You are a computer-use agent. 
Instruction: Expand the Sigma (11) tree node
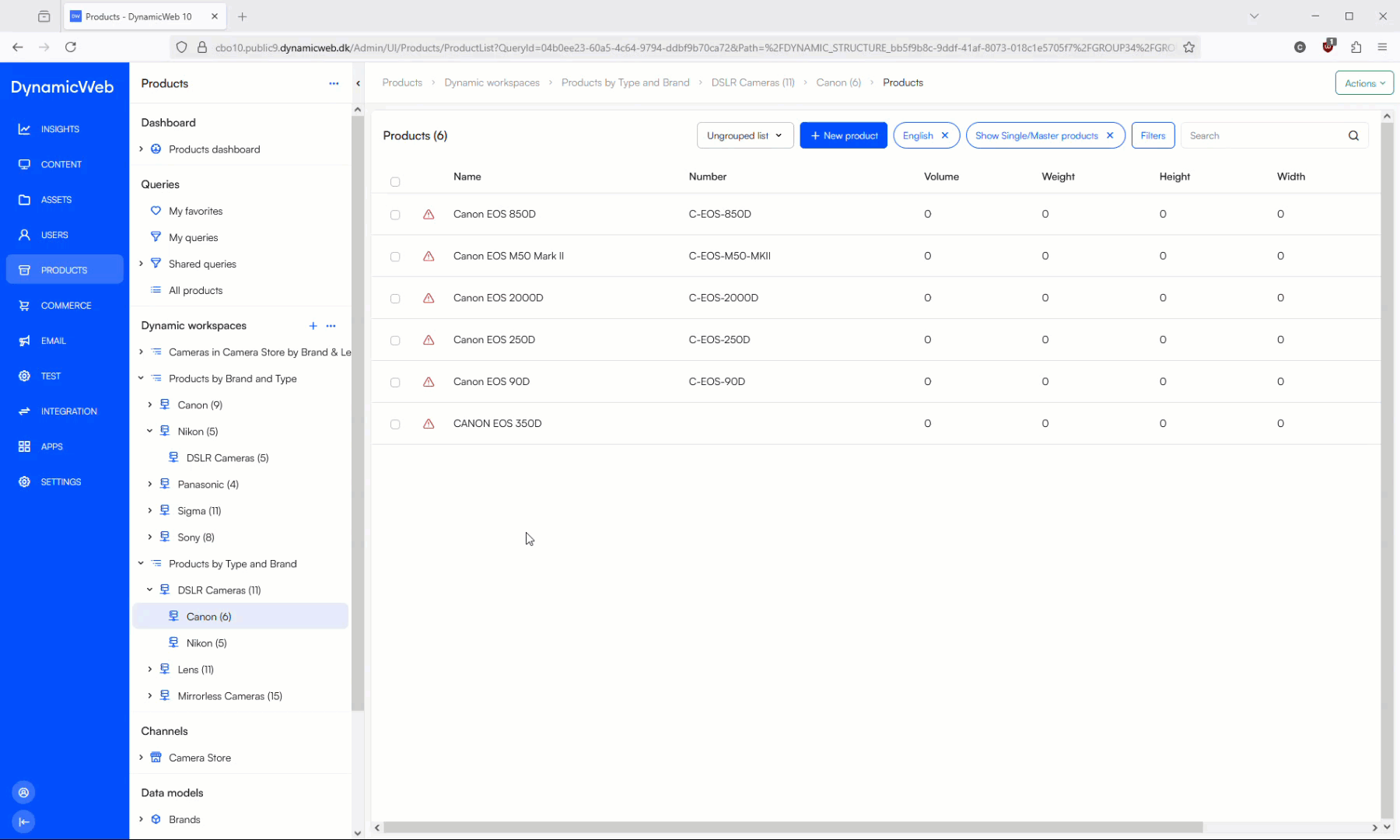point(150,511)
